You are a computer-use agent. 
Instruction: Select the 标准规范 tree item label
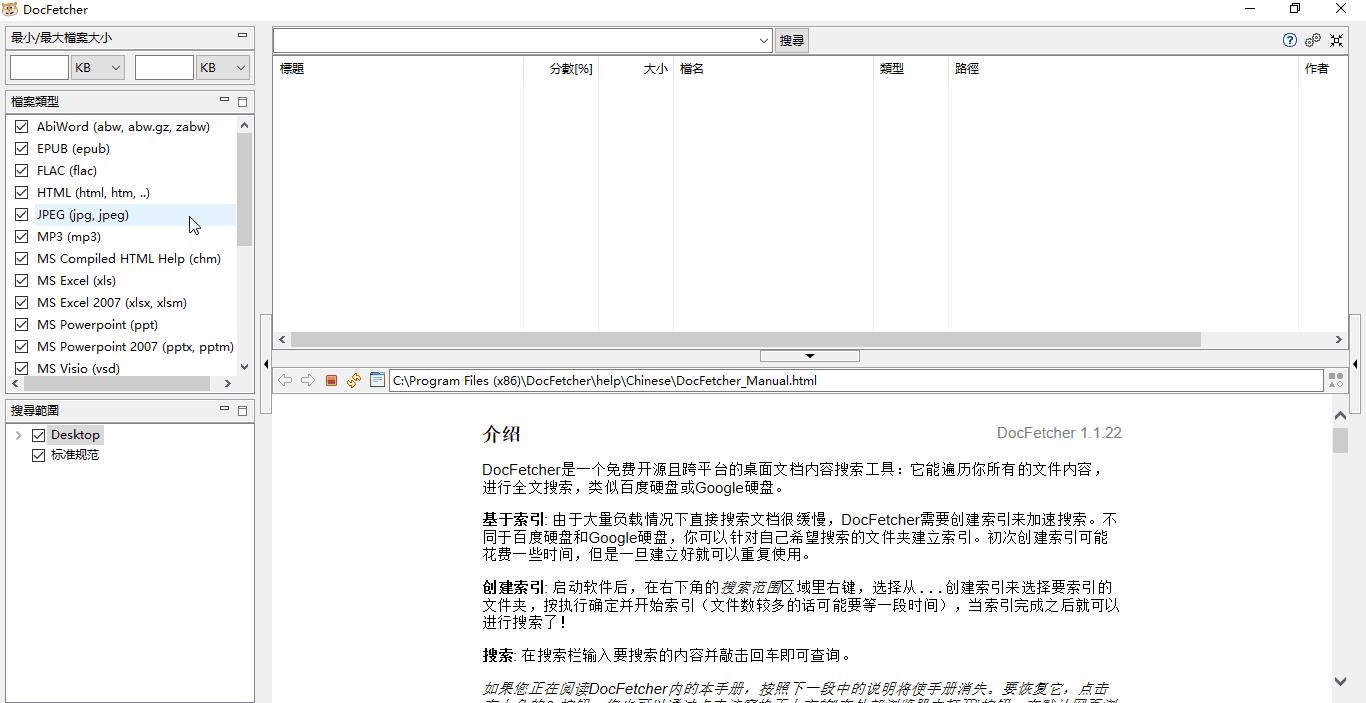tap(75, 455)
